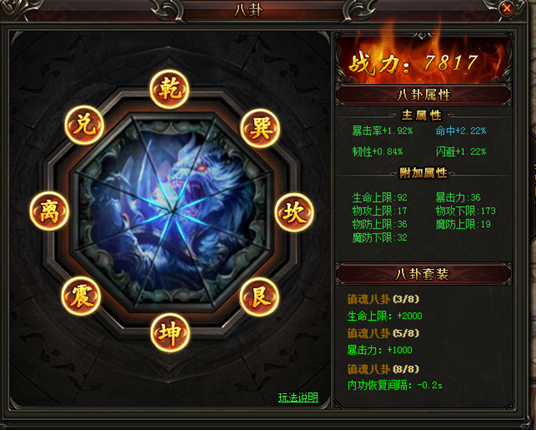Click the 坎 trigram orb

(x=294, y=213)
